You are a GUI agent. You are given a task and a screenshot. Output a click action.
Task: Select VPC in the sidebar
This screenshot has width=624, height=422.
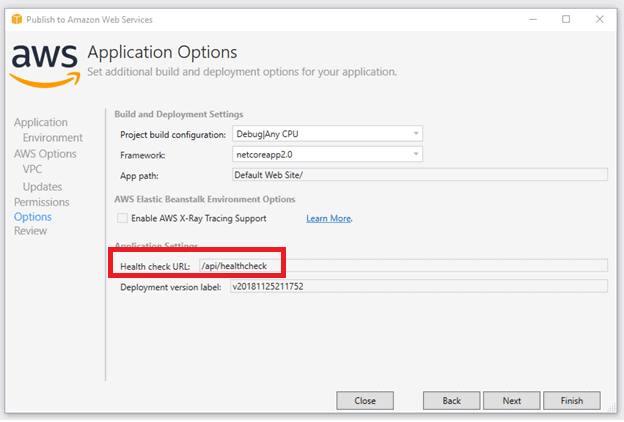(x=32, y=169)
